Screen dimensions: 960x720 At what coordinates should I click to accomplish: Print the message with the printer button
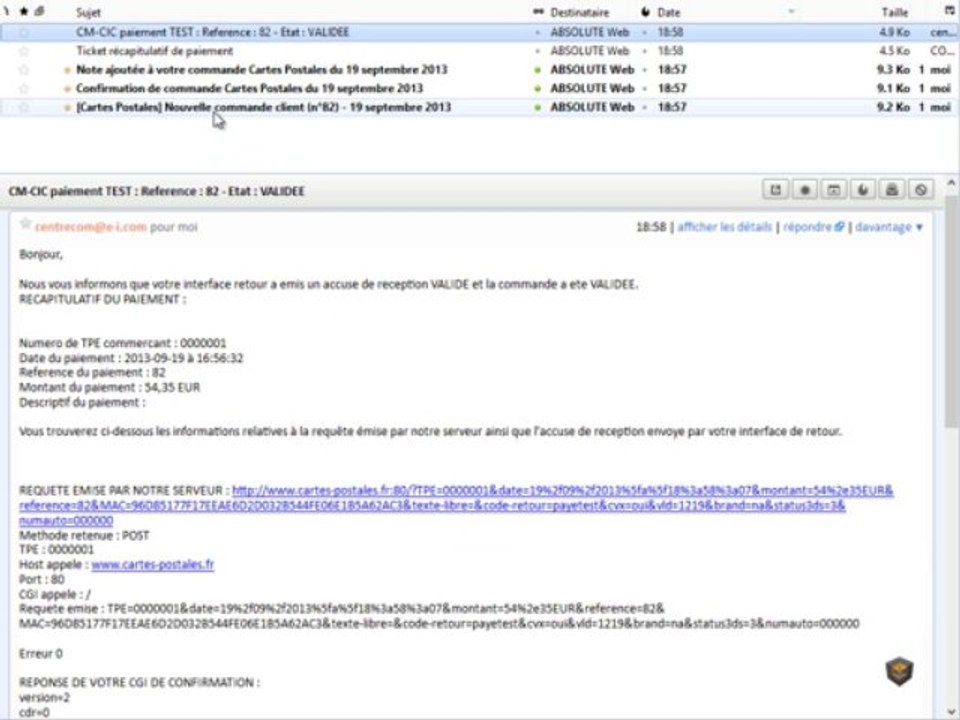coord(892,190)
